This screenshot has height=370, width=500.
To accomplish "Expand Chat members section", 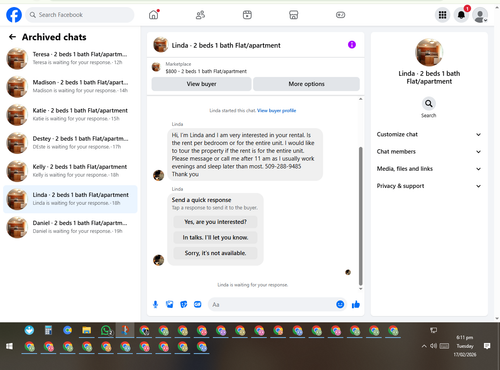I will point(429,152).
